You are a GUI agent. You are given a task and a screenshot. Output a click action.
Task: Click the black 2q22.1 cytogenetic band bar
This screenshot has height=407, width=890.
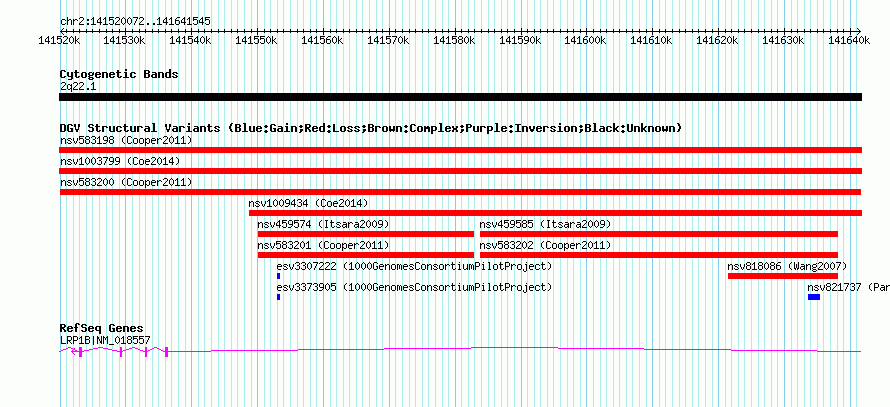click(x=460, y=97)
